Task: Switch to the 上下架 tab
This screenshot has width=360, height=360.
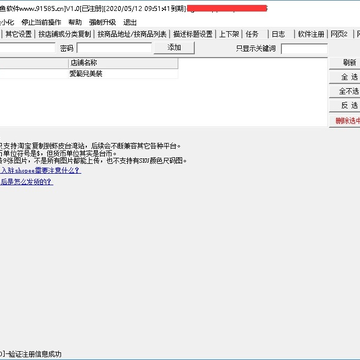Action: tap(229, 34)
